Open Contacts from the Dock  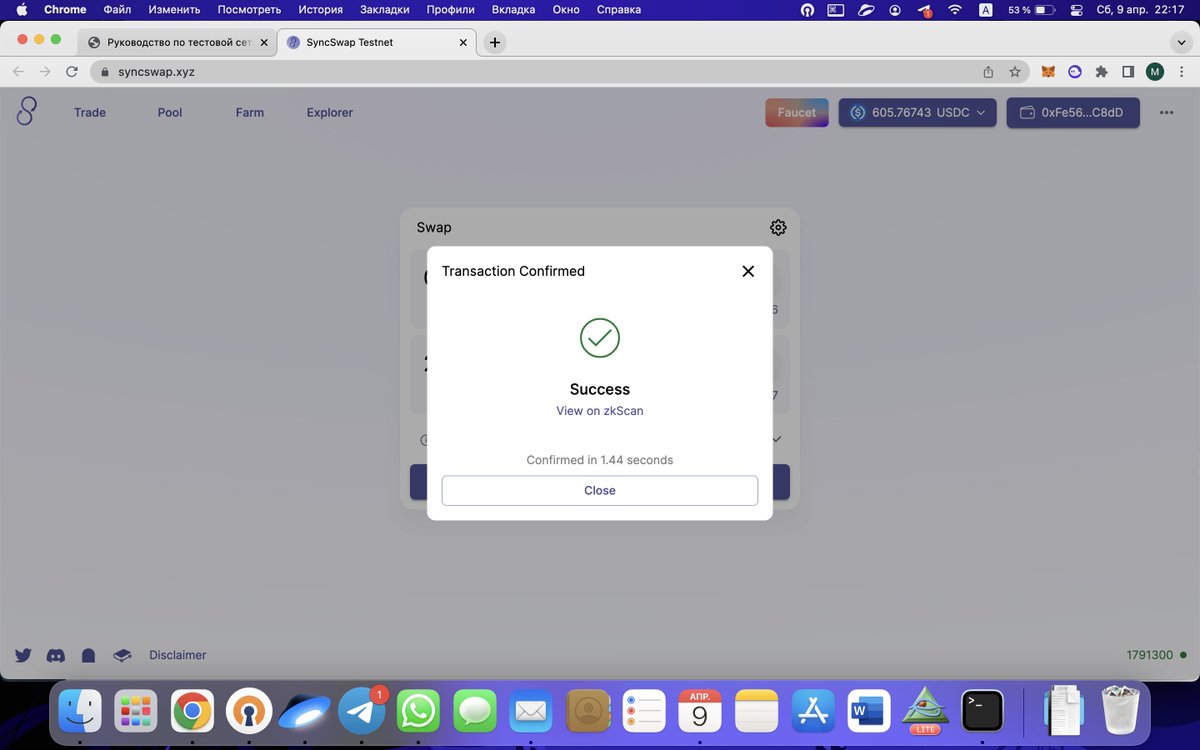click(588, 712)
